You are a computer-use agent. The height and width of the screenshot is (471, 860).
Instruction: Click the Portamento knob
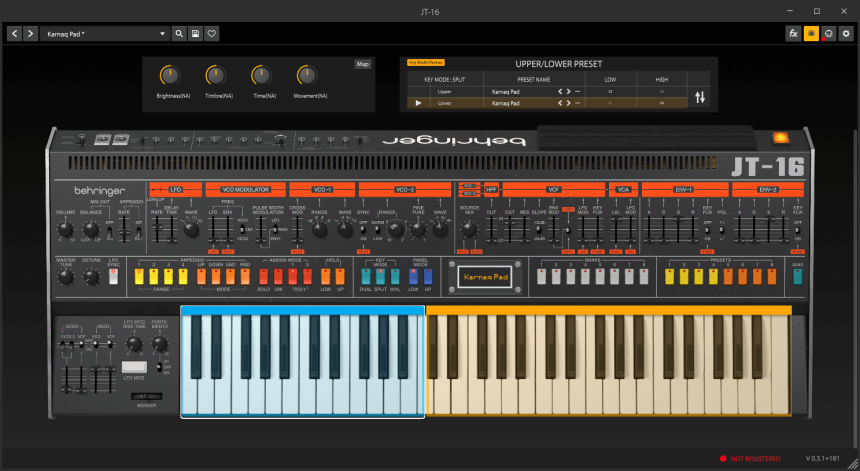click(160, 344)
